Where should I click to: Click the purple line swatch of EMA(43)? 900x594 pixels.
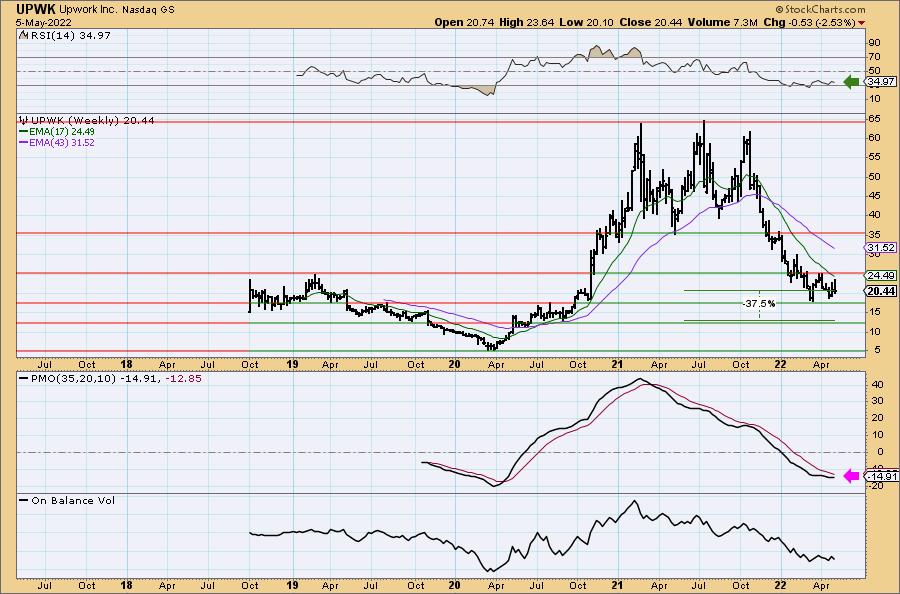24,142
